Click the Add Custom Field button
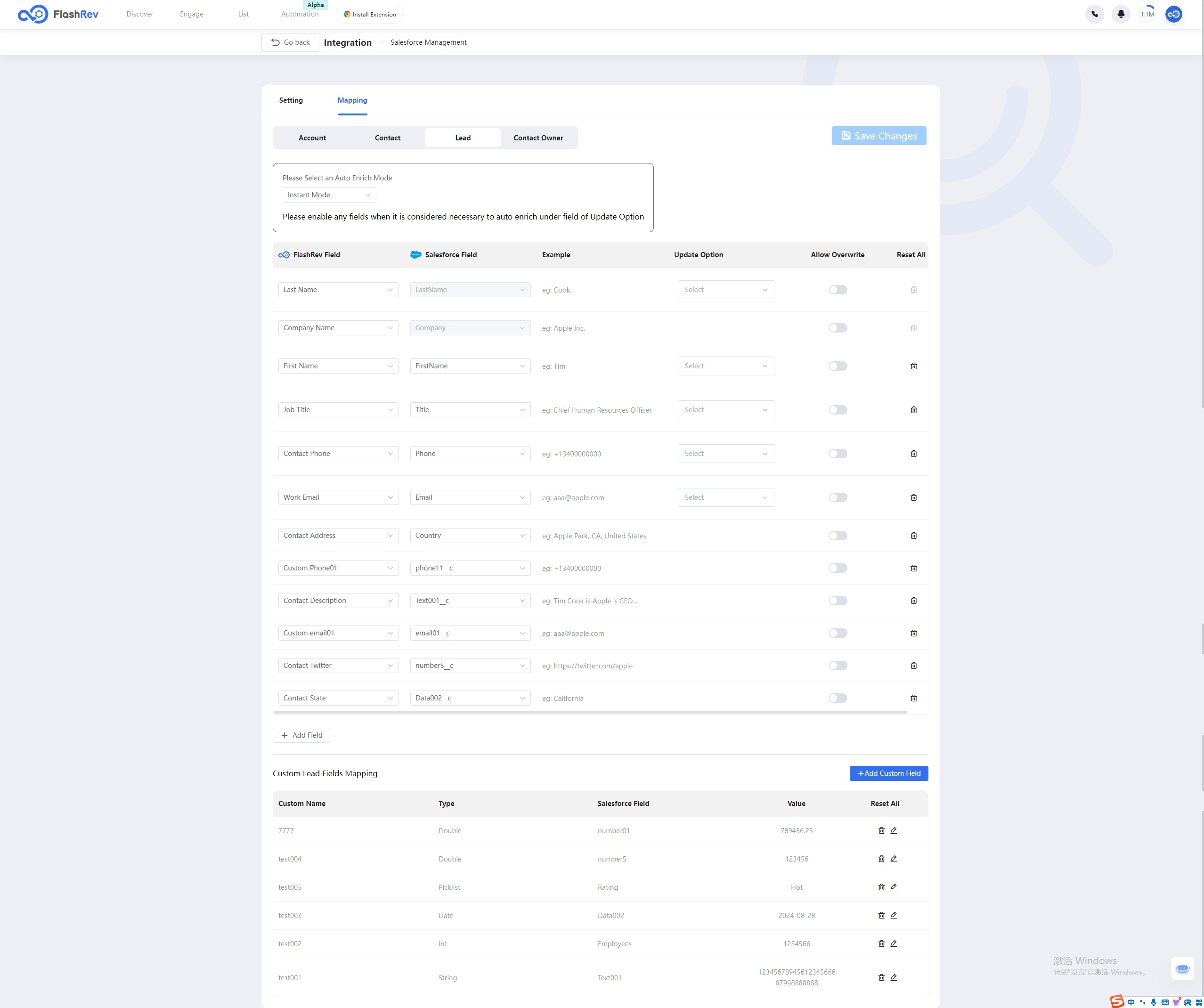 [x=889, y=773]
